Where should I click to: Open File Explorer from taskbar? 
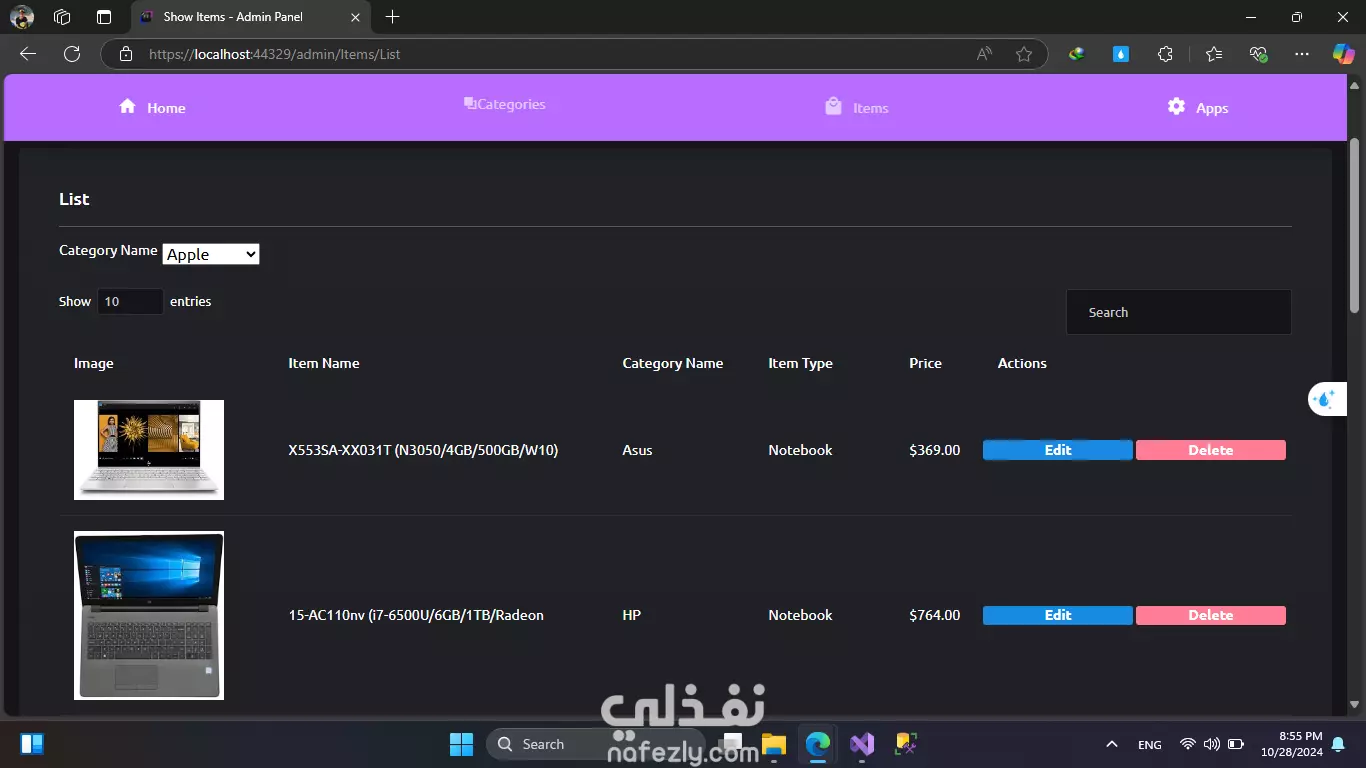click(x=774, y=744)
